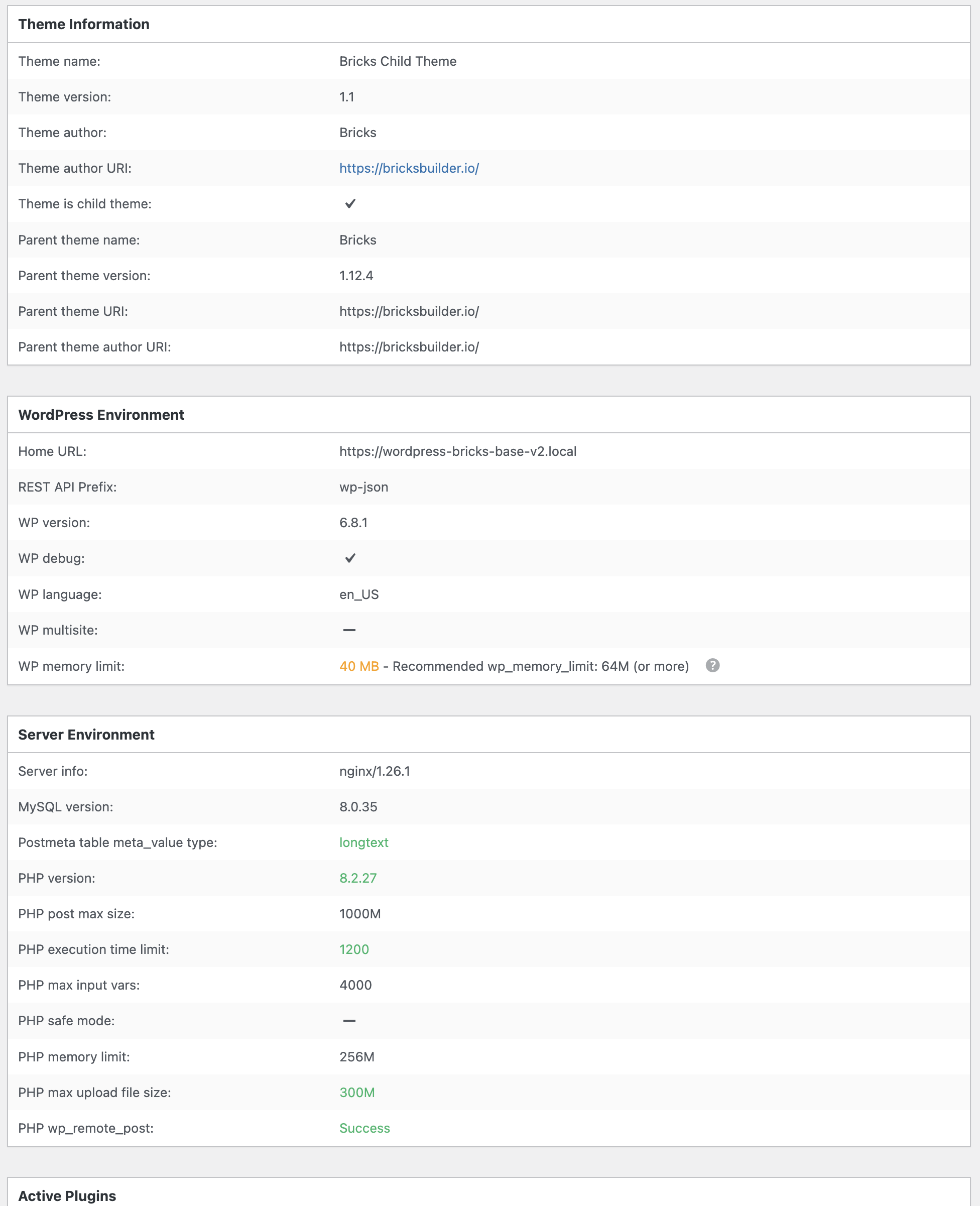Click the checkmark icon for Theme is child theme
This screenshot has height=1206, width=980.
click(x=350, y=204)
